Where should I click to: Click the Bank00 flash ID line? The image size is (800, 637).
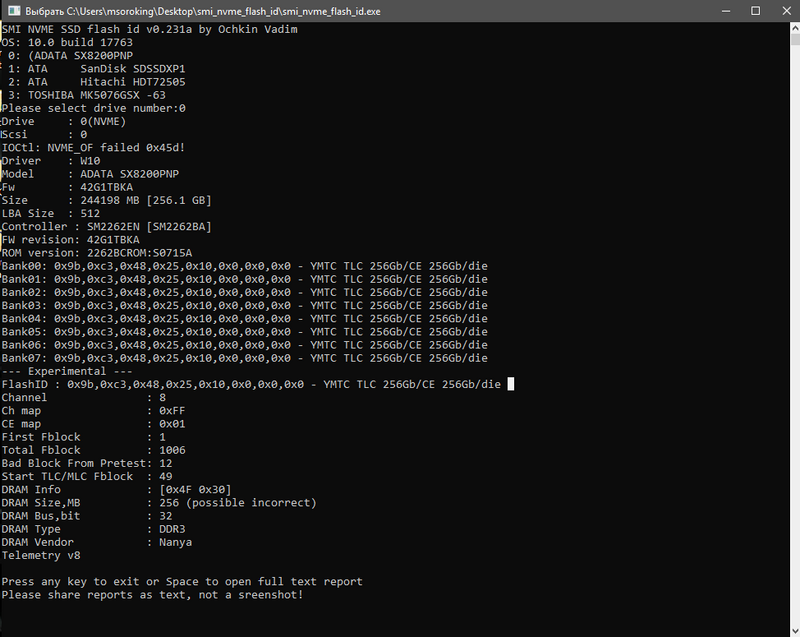pyautogui.click(x=245, y=266)
